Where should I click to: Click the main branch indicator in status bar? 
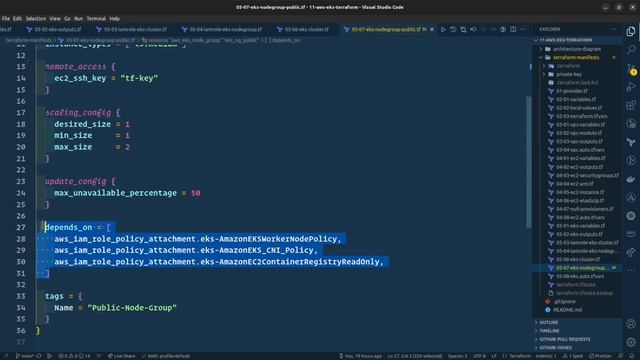tap(25, 356)
